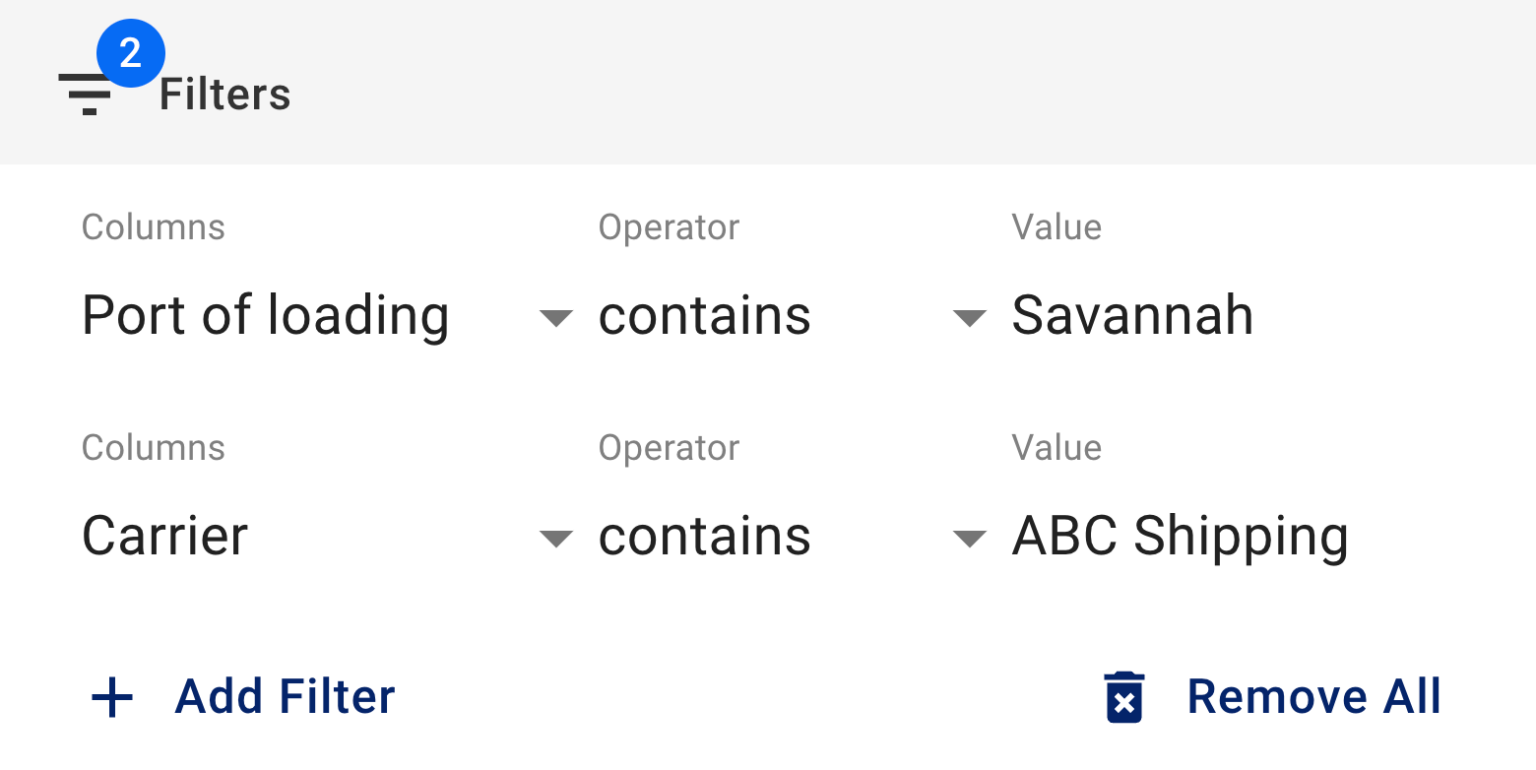Click the Value label above Savannah
The height and width of the screenshot is (770, 1536).
point(1056,227)
